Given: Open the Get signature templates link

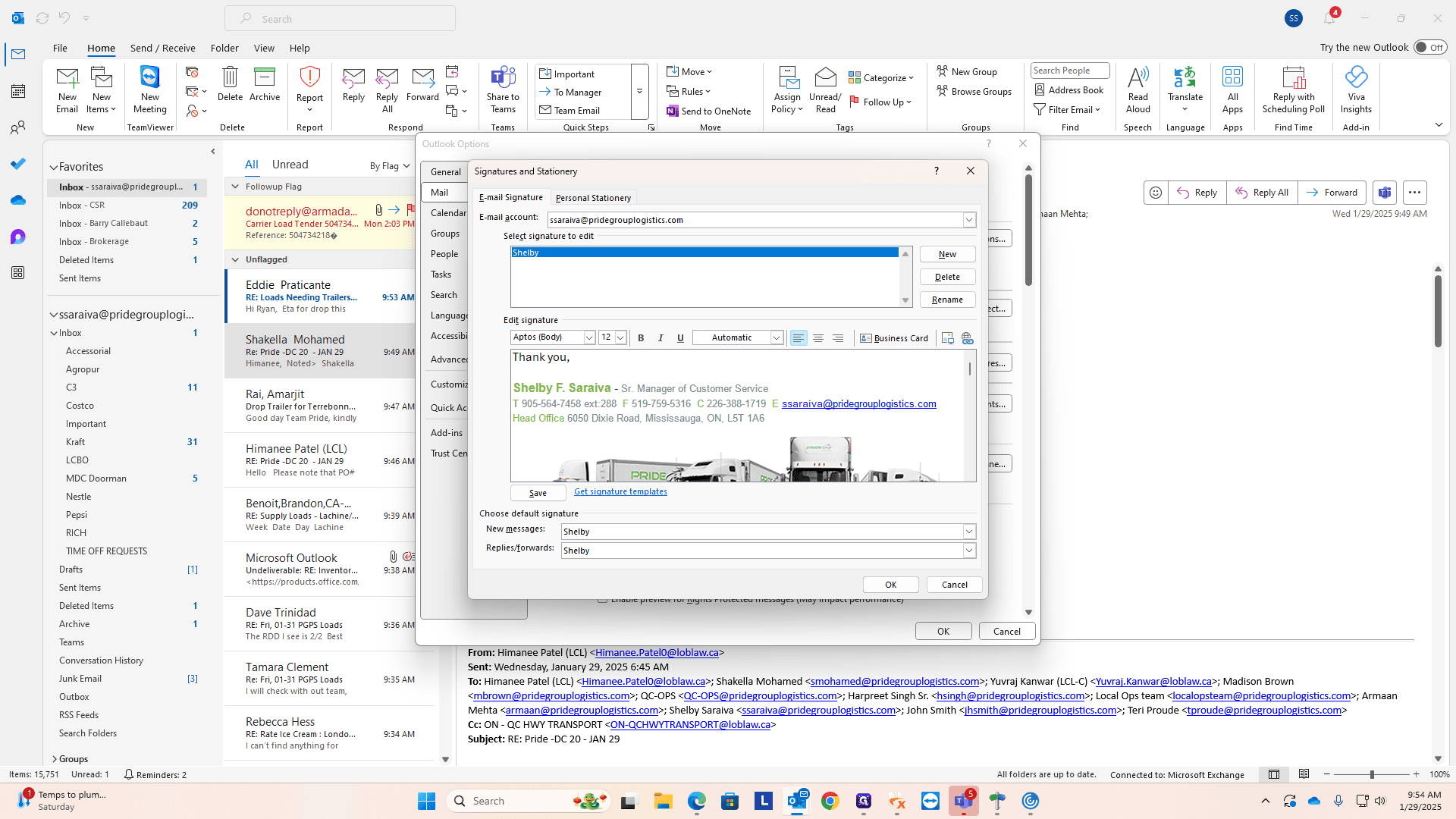Looking at the screenshot, I should pyautogui.click(x=620, y=491).
